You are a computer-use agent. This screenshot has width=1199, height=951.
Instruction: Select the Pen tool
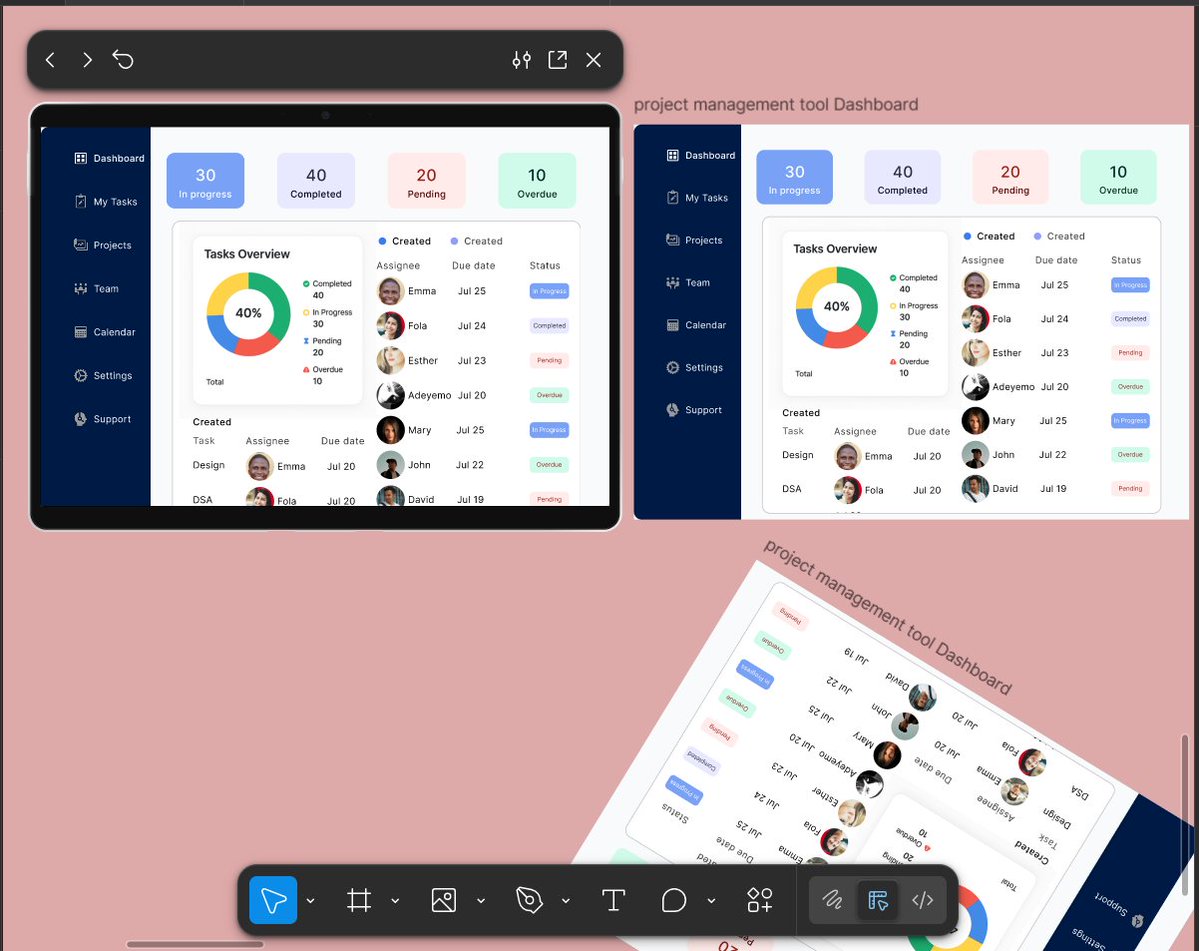pos(529,900)
